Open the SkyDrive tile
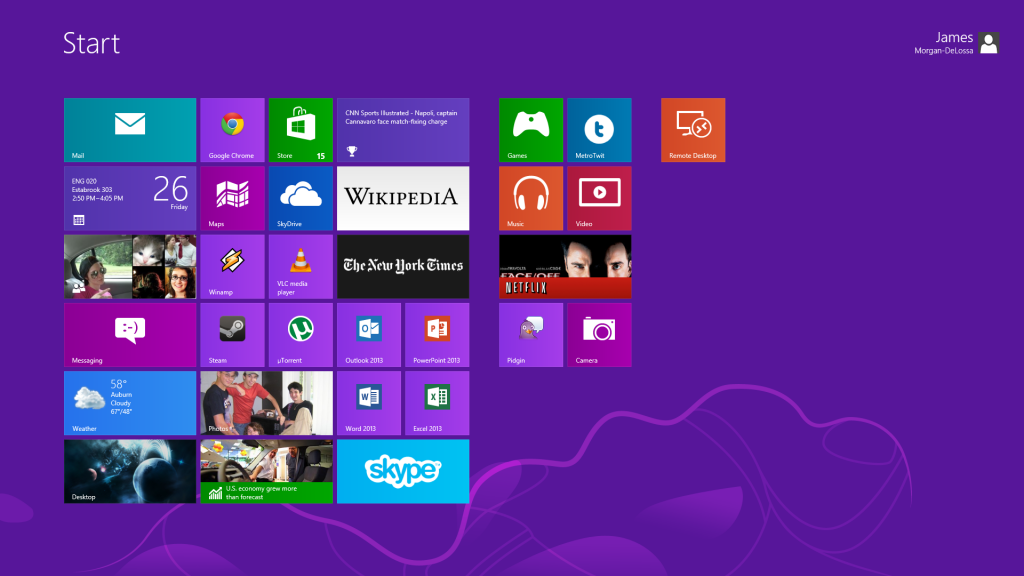The height and width of the screenshot is (576, 1024). click(x=300, y=199)
